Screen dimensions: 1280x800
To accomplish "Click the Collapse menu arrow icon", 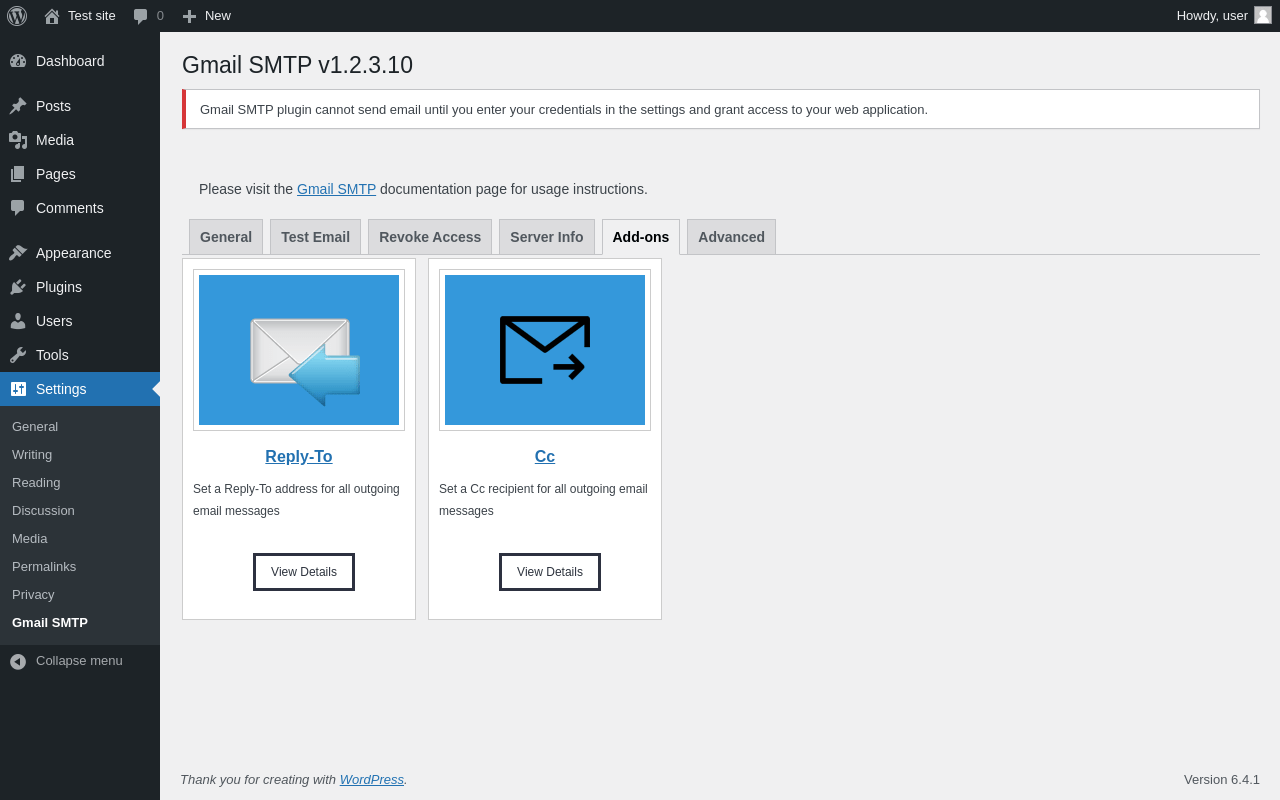I will pyautogui.click(x=18, y=662).
